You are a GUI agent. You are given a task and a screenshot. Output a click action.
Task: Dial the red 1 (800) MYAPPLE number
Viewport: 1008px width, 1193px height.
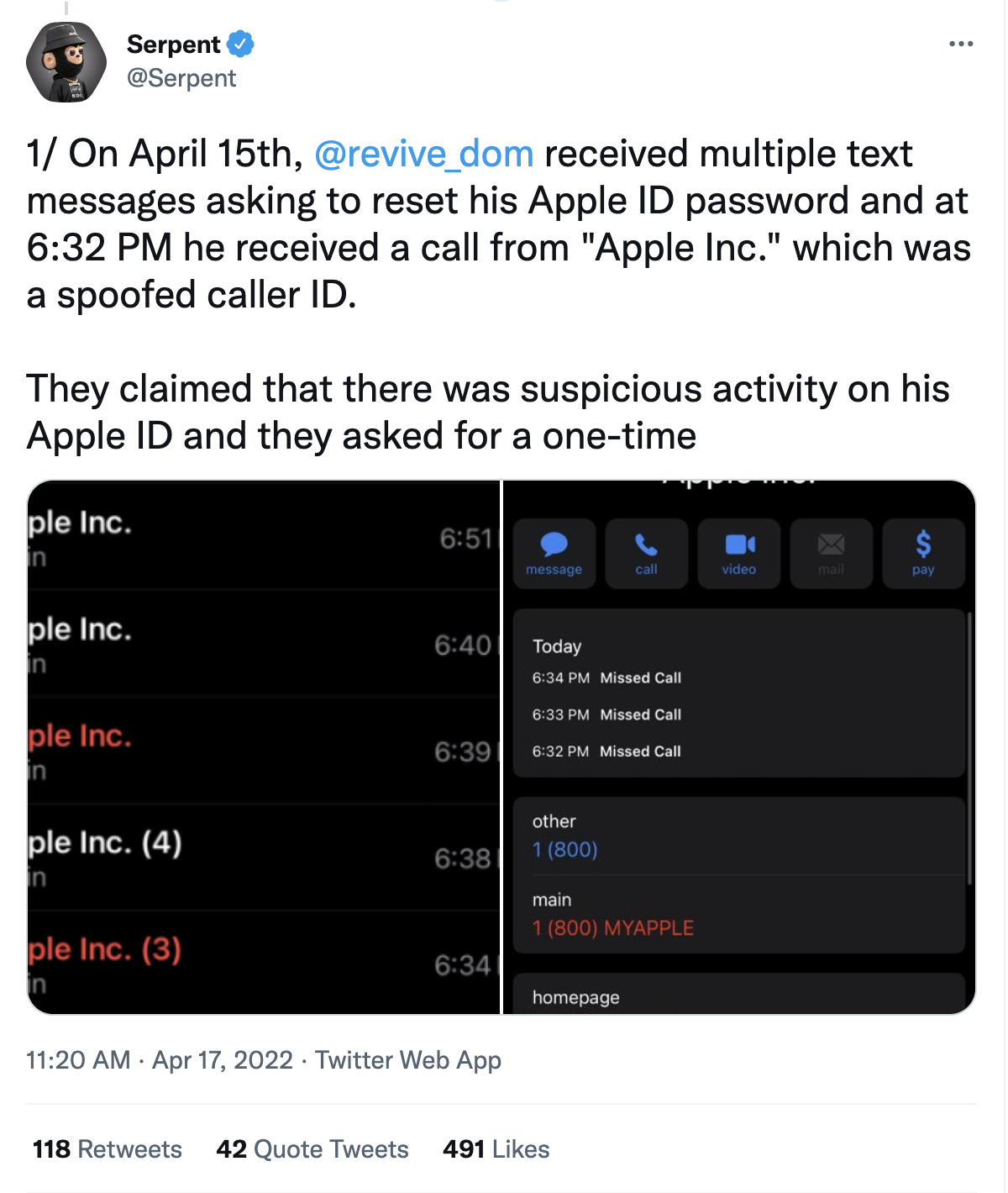(x=612, y=928)
